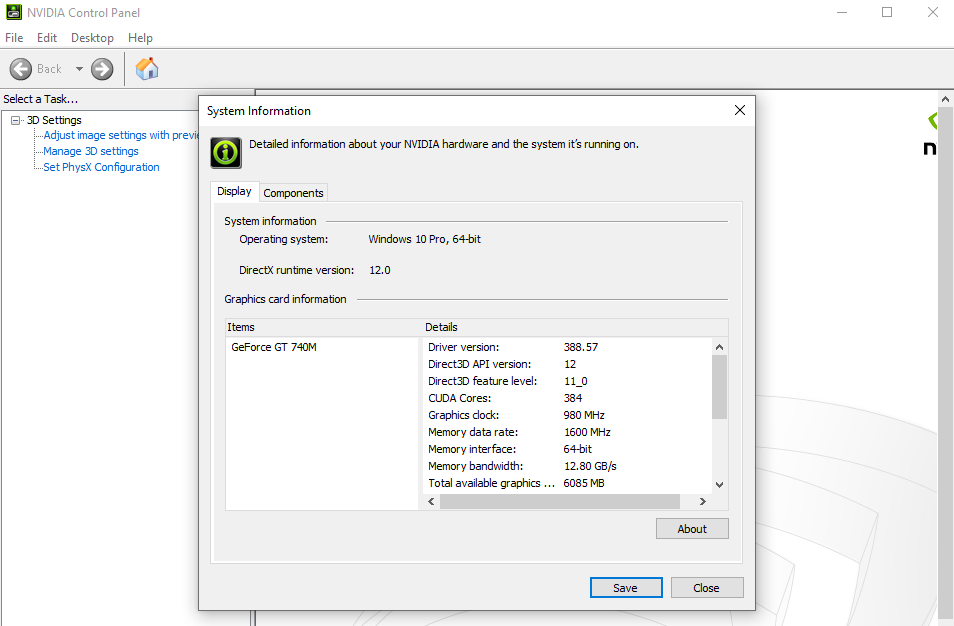Screen dimensions: 954x626
Task: Click the Back arrow icon in toolbar
Action: pyautogui.click(x=21, y=69)
